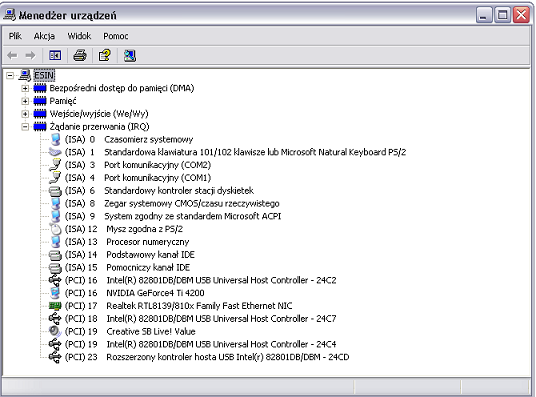Collapse the Żądanie przerwania (IRQ) node
The image size is (536, 397).
[x=25, y=127]
